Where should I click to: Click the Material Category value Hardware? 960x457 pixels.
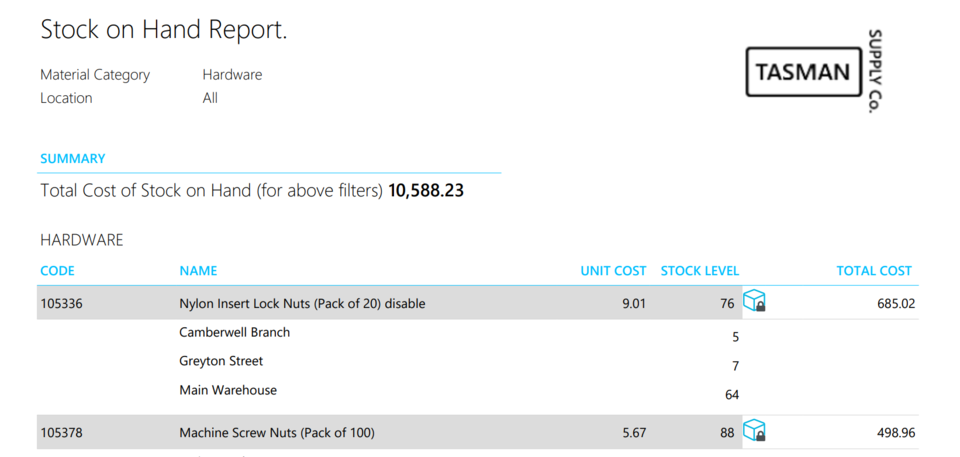pyautogui.click(x=232, y=75)
